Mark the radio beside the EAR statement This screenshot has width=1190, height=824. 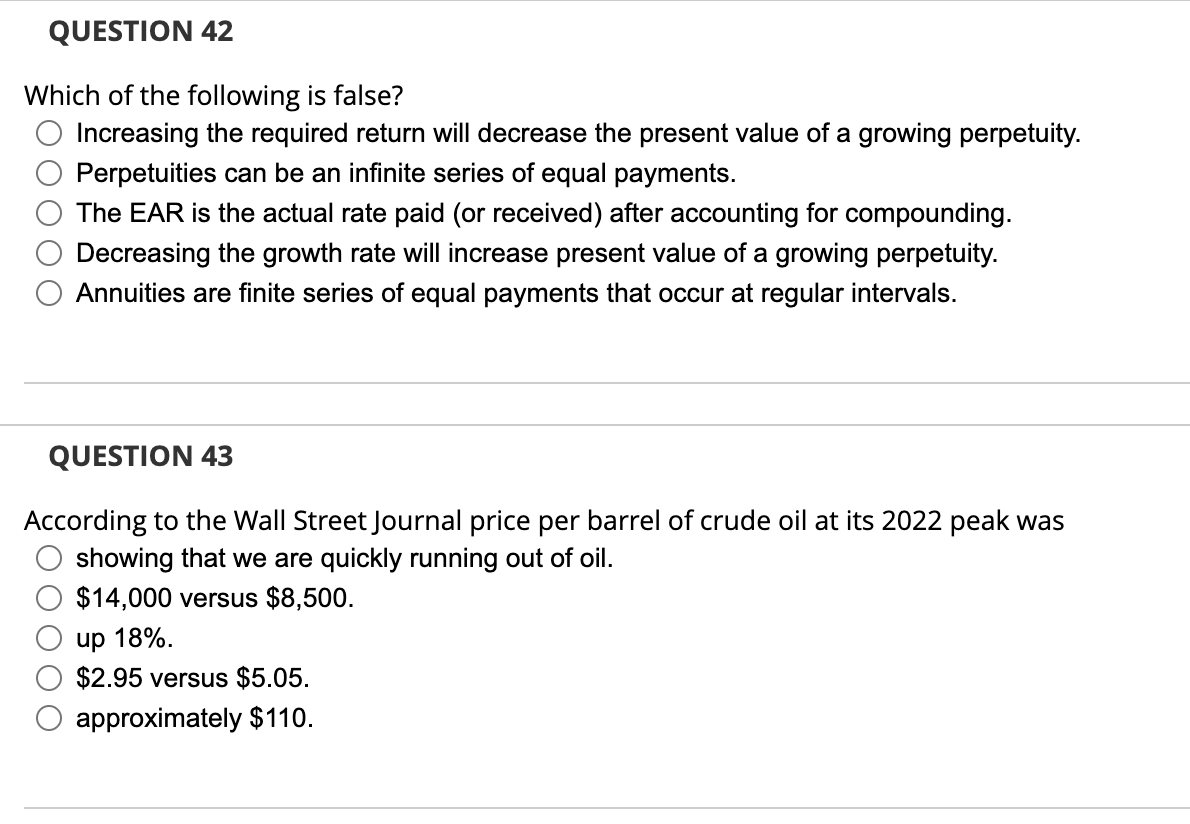click(51, 214)
